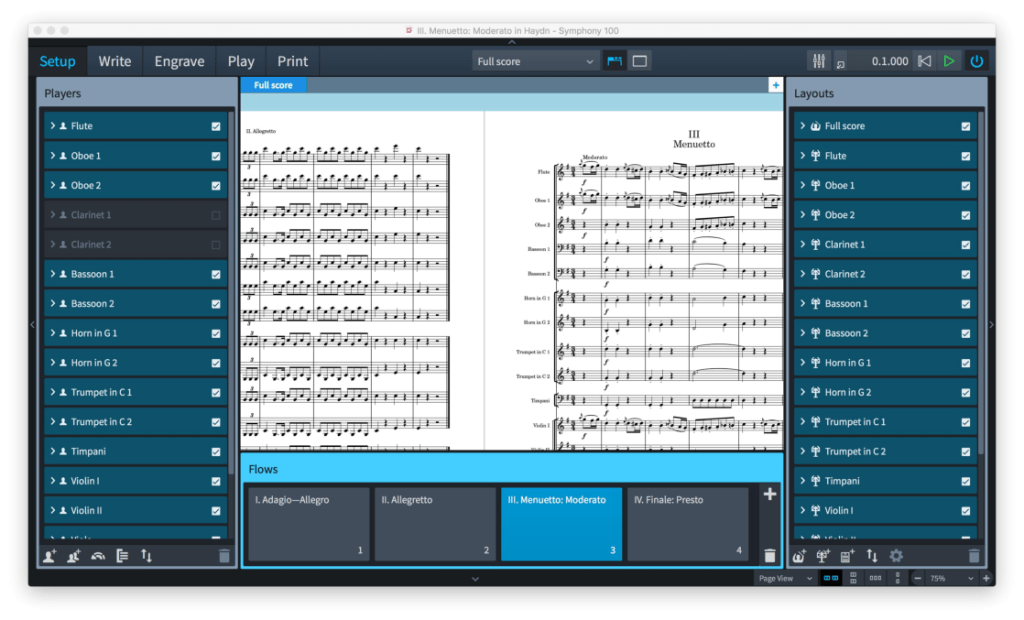
Task: Expand the Timpani player card
Action: pyautogui.click(x=52, y=452)
